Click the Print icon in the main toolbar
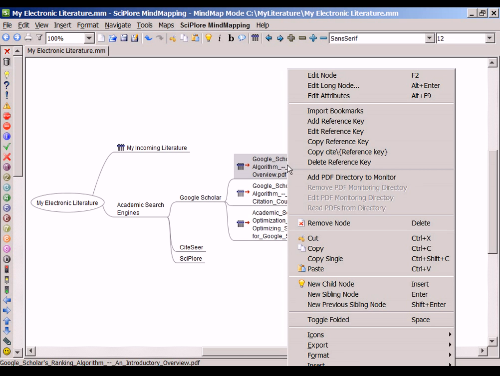The height and width of the screenshot is (376, 501). 28,38
